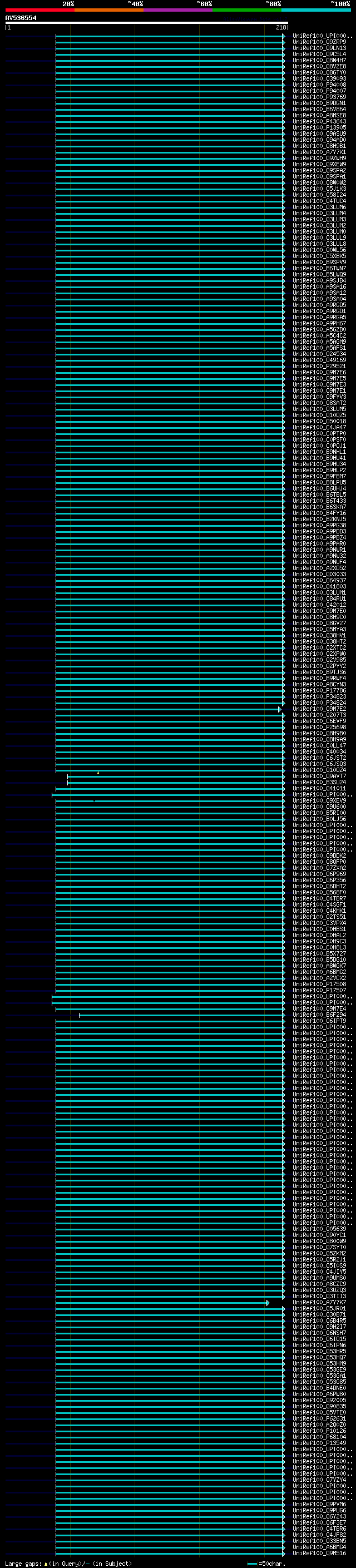Select the query name AV536554
356x1568 pixels.
(21, 18)
